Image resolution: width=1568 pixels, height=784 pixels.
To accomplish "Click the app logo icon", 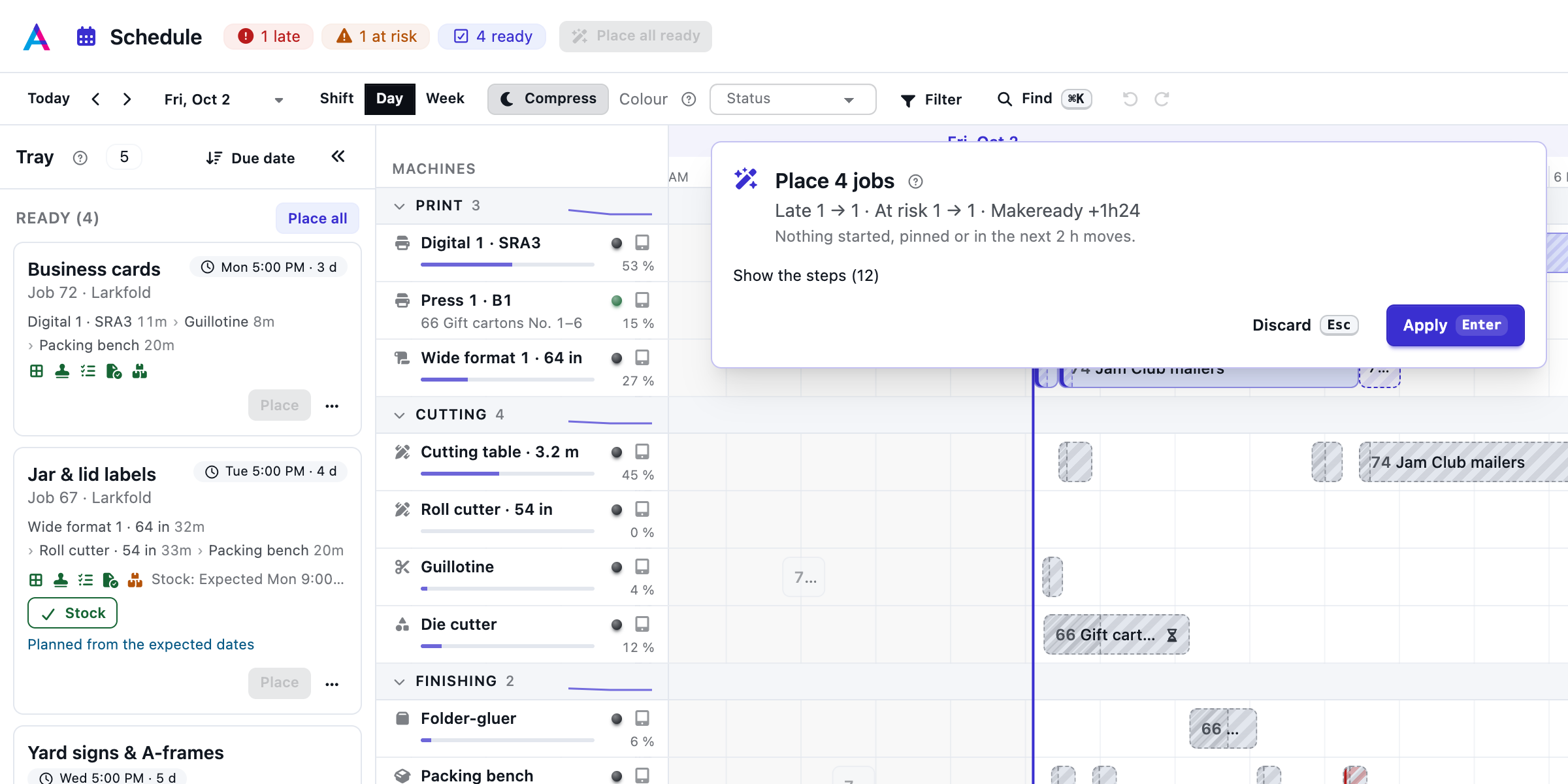I will tap(37, 37).
